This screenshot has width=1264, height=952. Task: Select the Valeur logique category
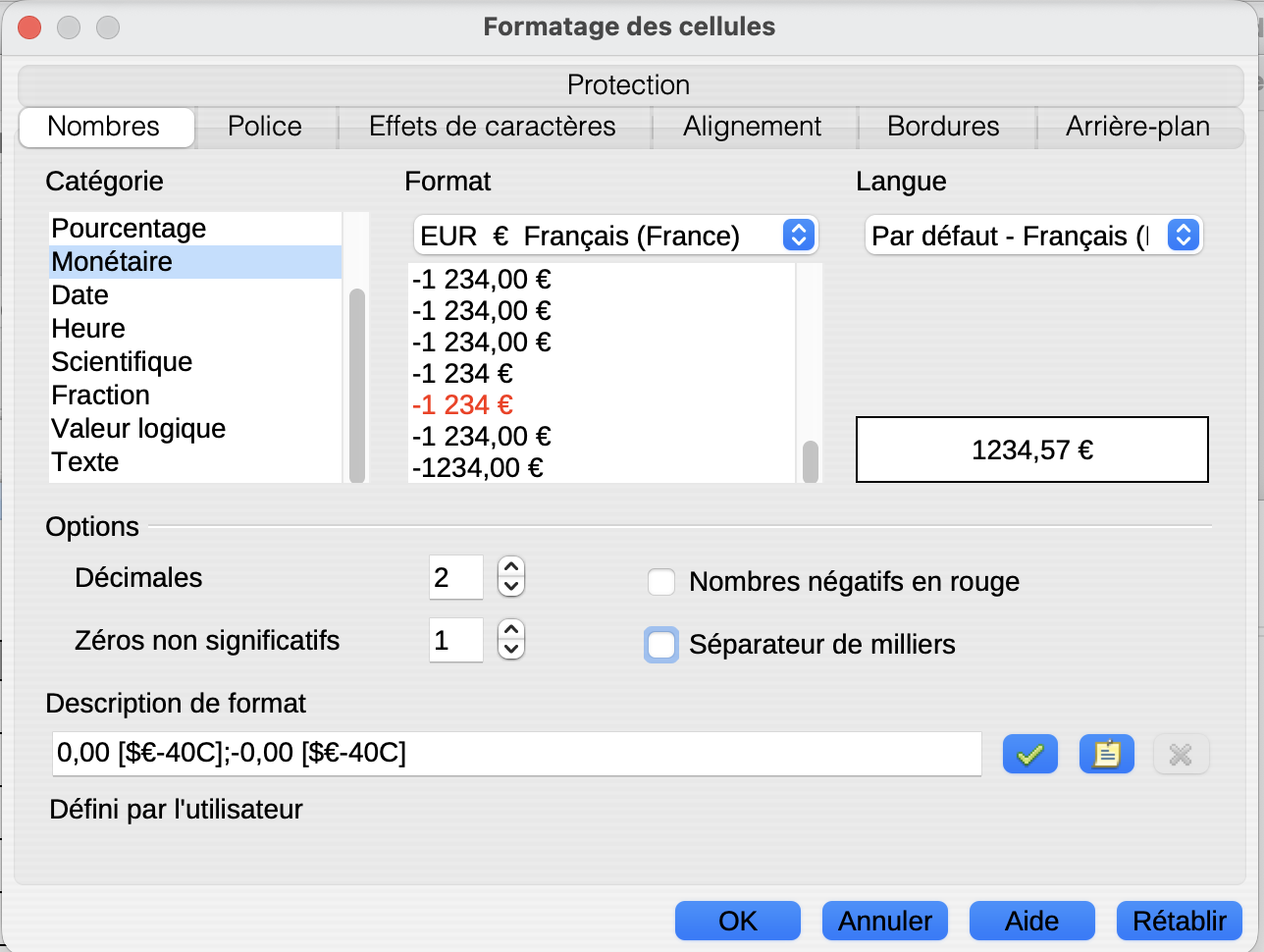pos(195,429)
